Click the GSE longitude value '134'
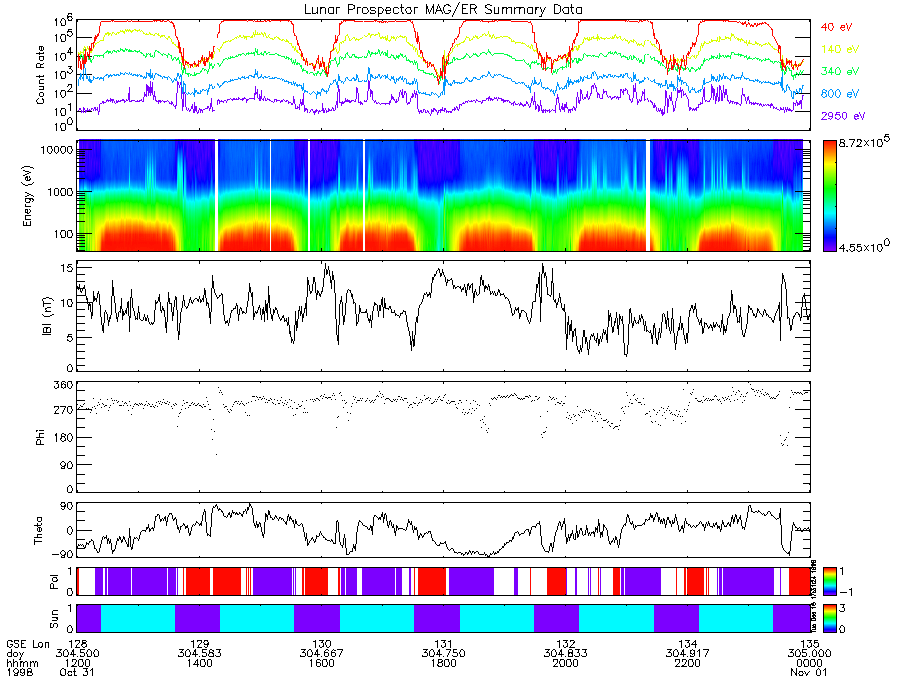 pyautogui.click(x=688, y=644)
